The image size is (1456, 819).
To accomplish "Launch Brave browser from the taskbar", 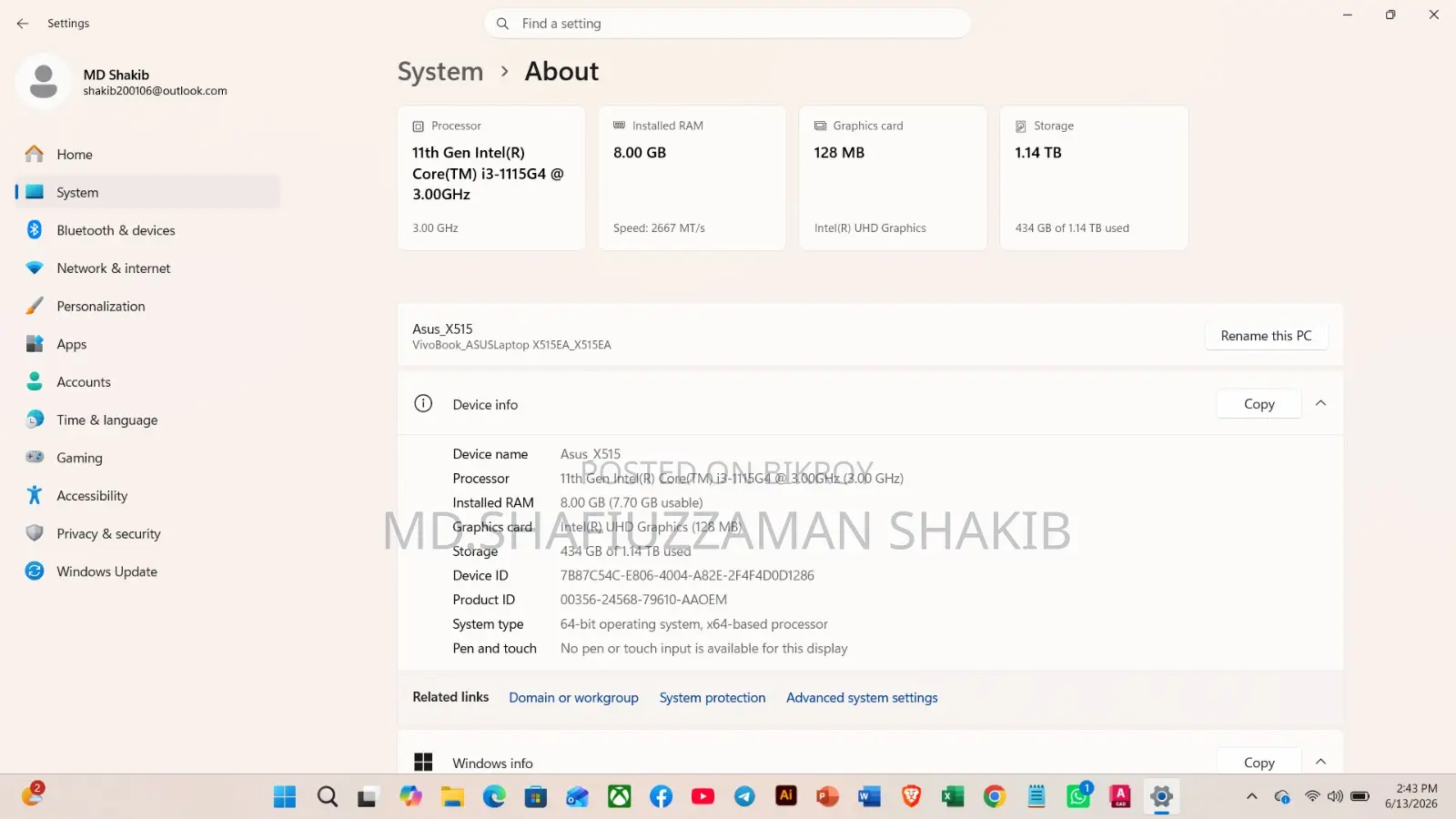I will pyautogui.click(x=911, y=797).
